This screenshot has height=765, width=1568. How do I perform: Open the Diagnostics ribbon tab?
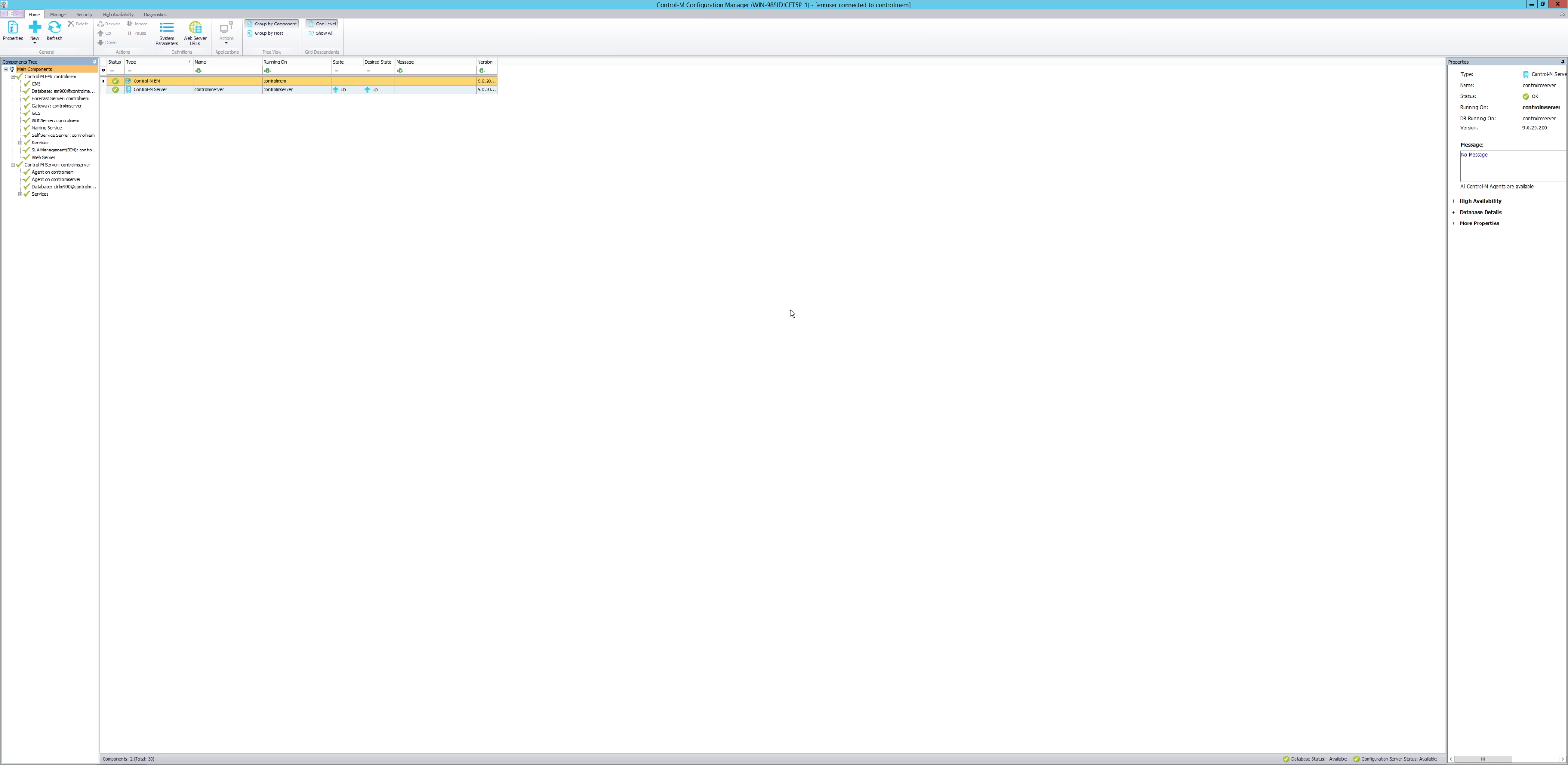[155, 15]
